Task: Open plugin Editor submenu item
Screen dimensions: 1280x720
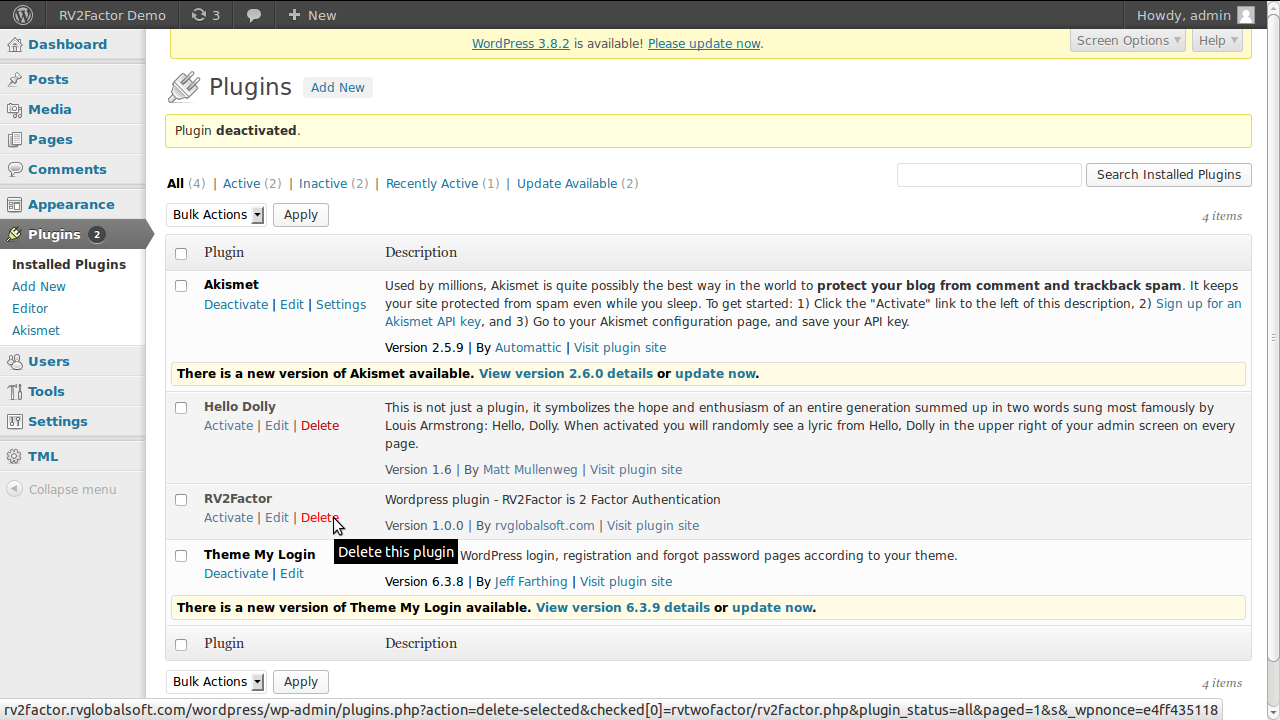Action: coord(30,308)
